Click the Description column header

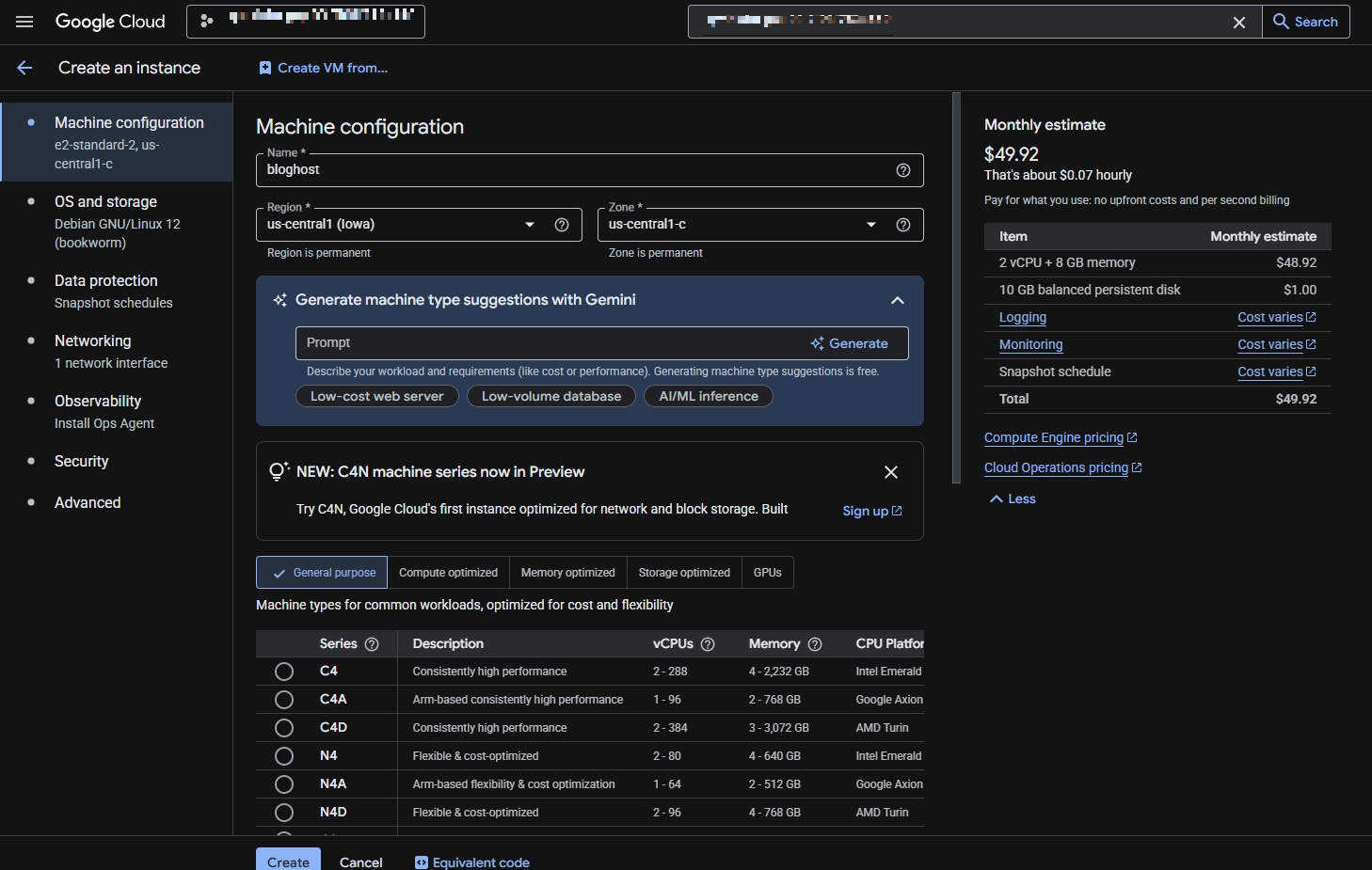click(x=448, y=644)
